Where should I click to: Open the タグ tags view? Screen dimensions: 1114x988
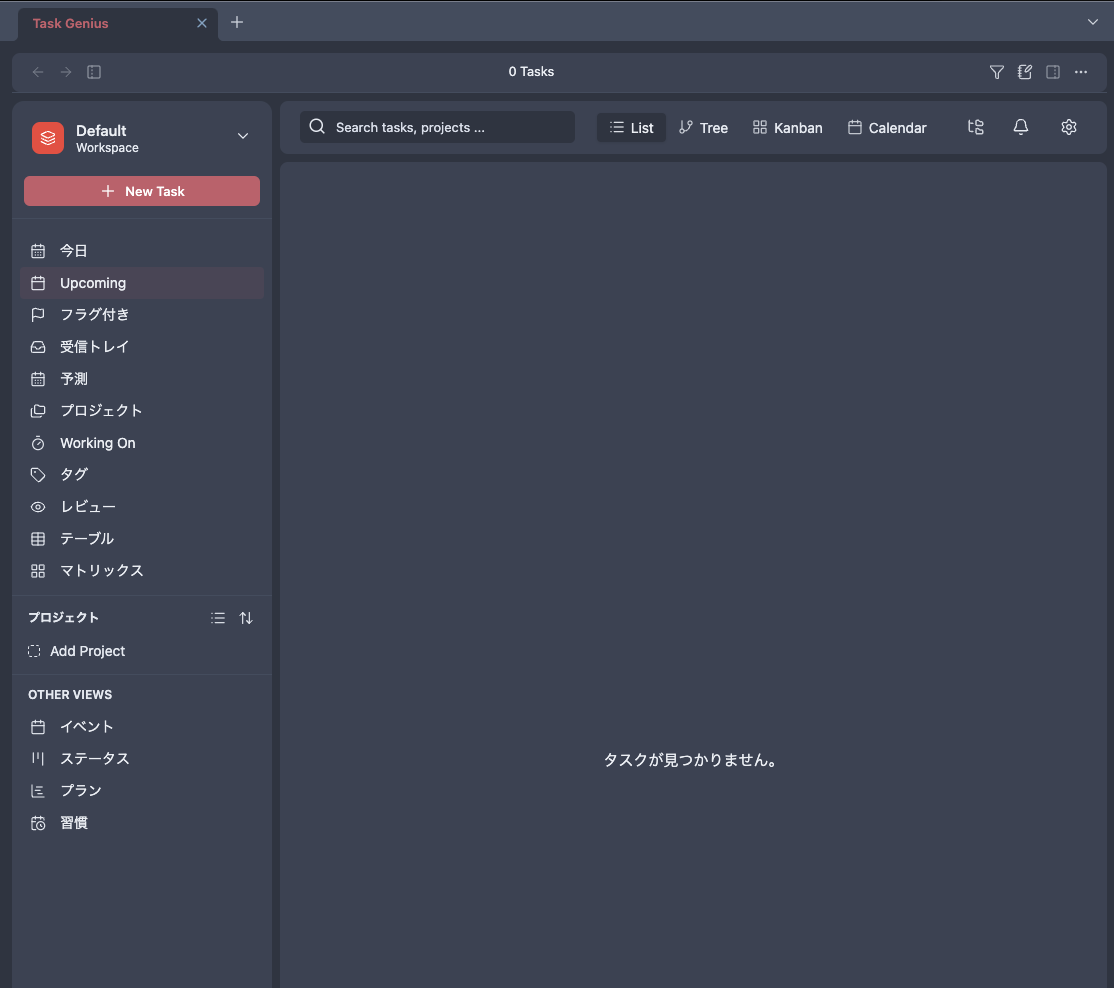(142, 474)
